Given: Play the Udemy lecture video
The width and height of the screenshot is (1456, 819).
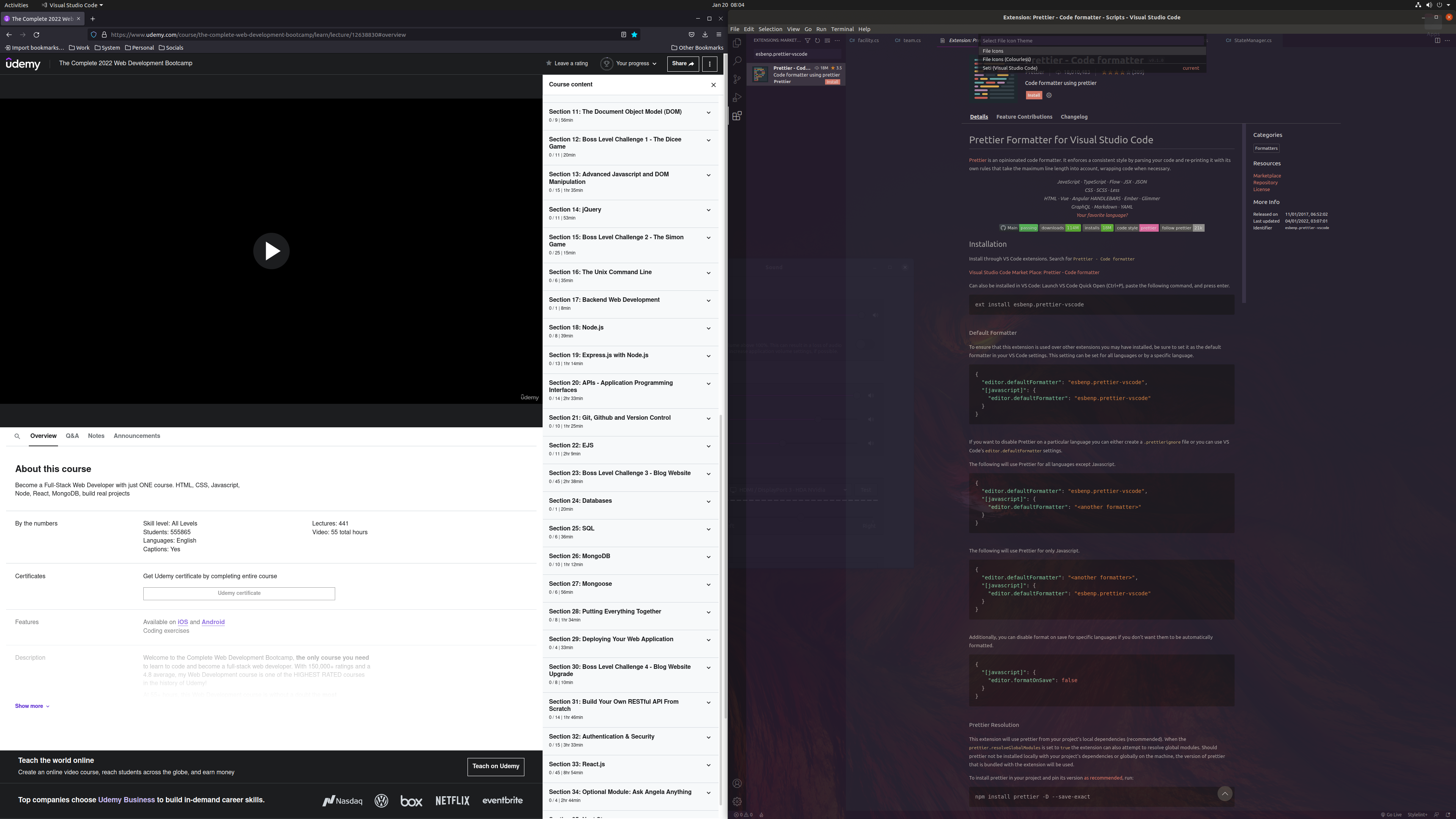Looking at the screenshot, I should point(271,251).
